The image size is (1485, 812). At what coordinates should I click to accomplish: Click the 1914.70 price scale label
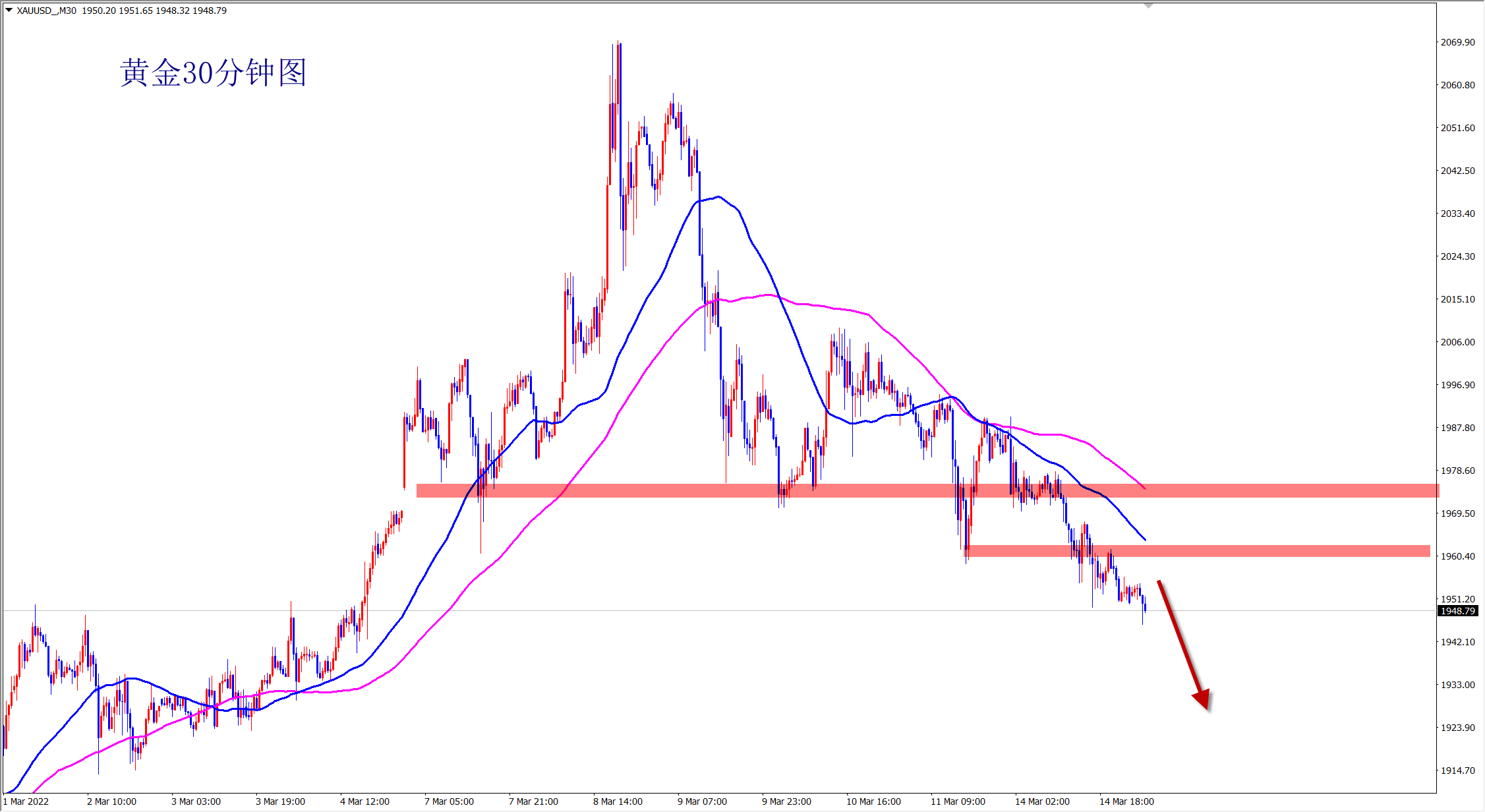point(1457,770)
